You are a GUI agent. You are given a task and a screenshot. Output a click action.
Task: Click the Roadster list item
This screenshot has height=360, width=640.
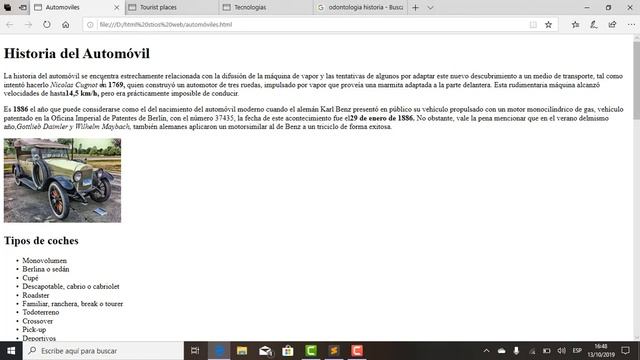(36, 295)
